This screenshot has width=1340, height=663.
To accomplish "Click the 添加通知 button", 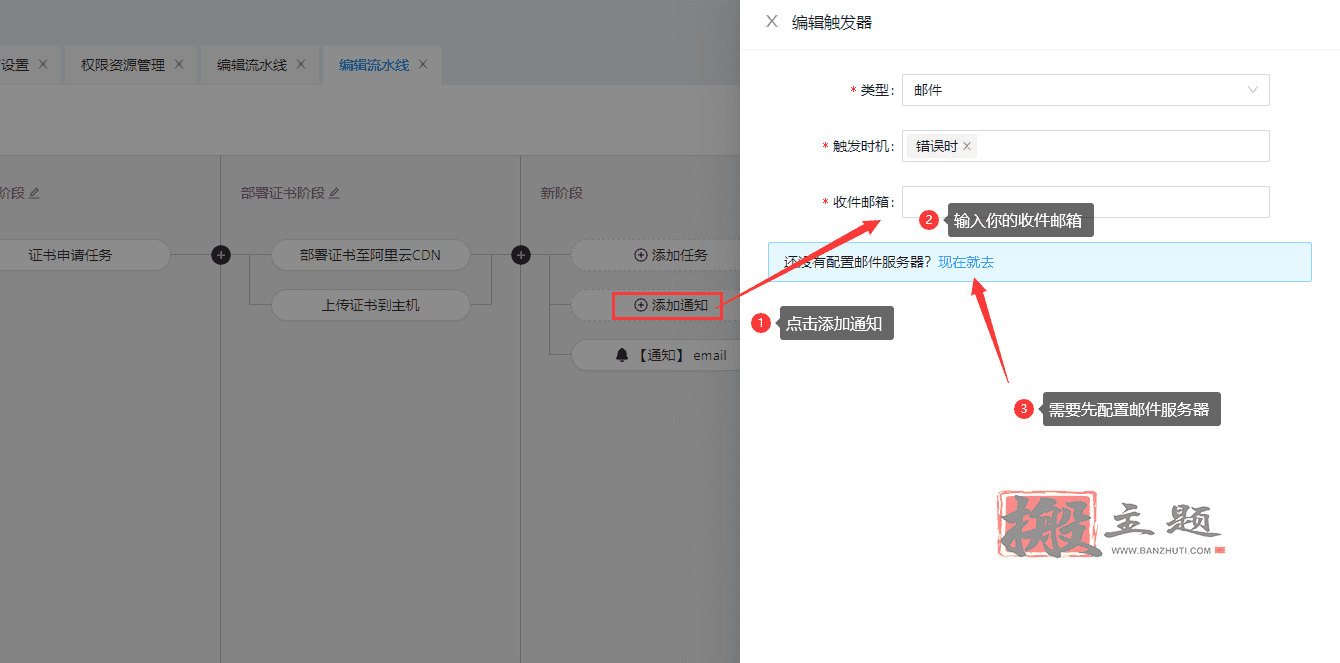I will 670,305.
